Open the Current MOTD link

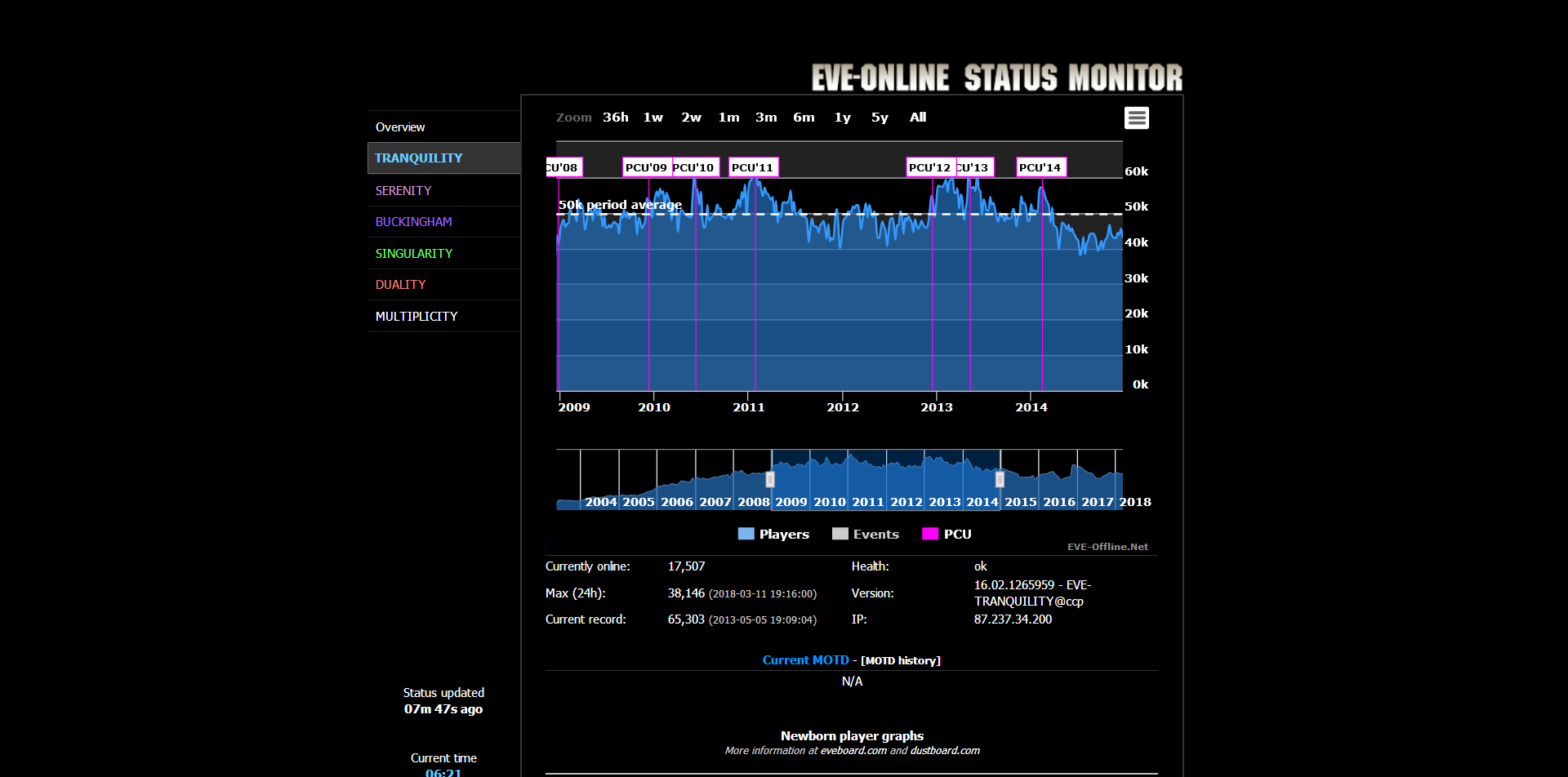tap(805, 660)
